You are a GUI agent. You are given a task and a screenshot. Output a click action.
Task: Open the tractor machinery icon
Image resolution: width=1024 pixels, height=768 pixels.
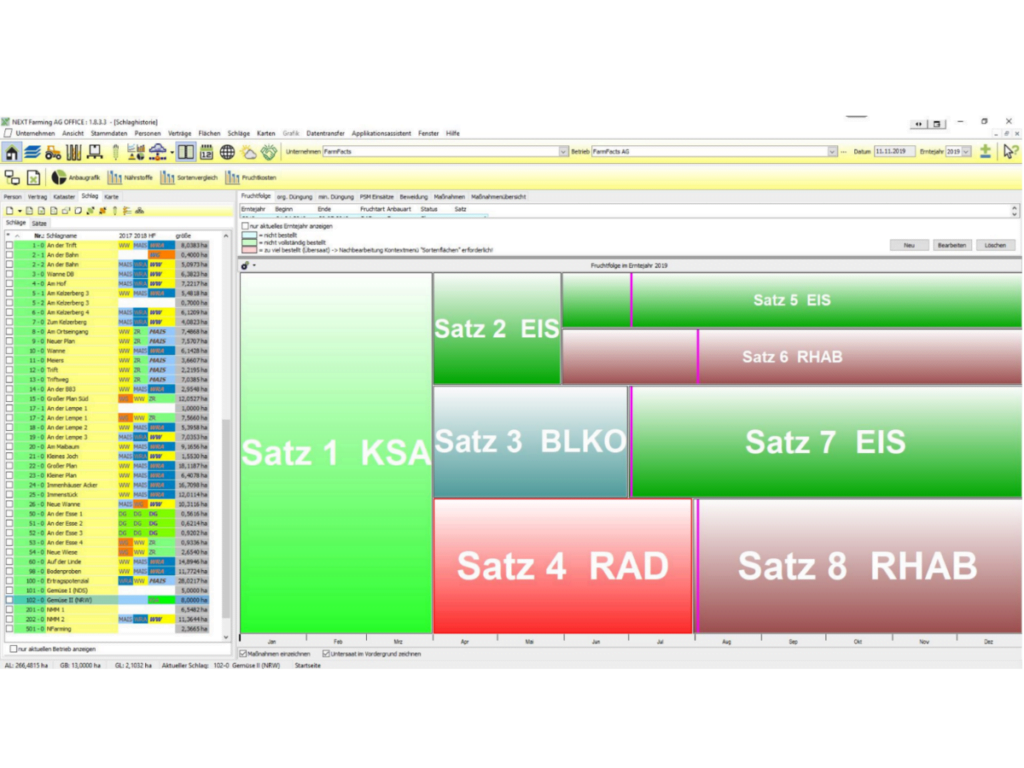tap(53, 153)
